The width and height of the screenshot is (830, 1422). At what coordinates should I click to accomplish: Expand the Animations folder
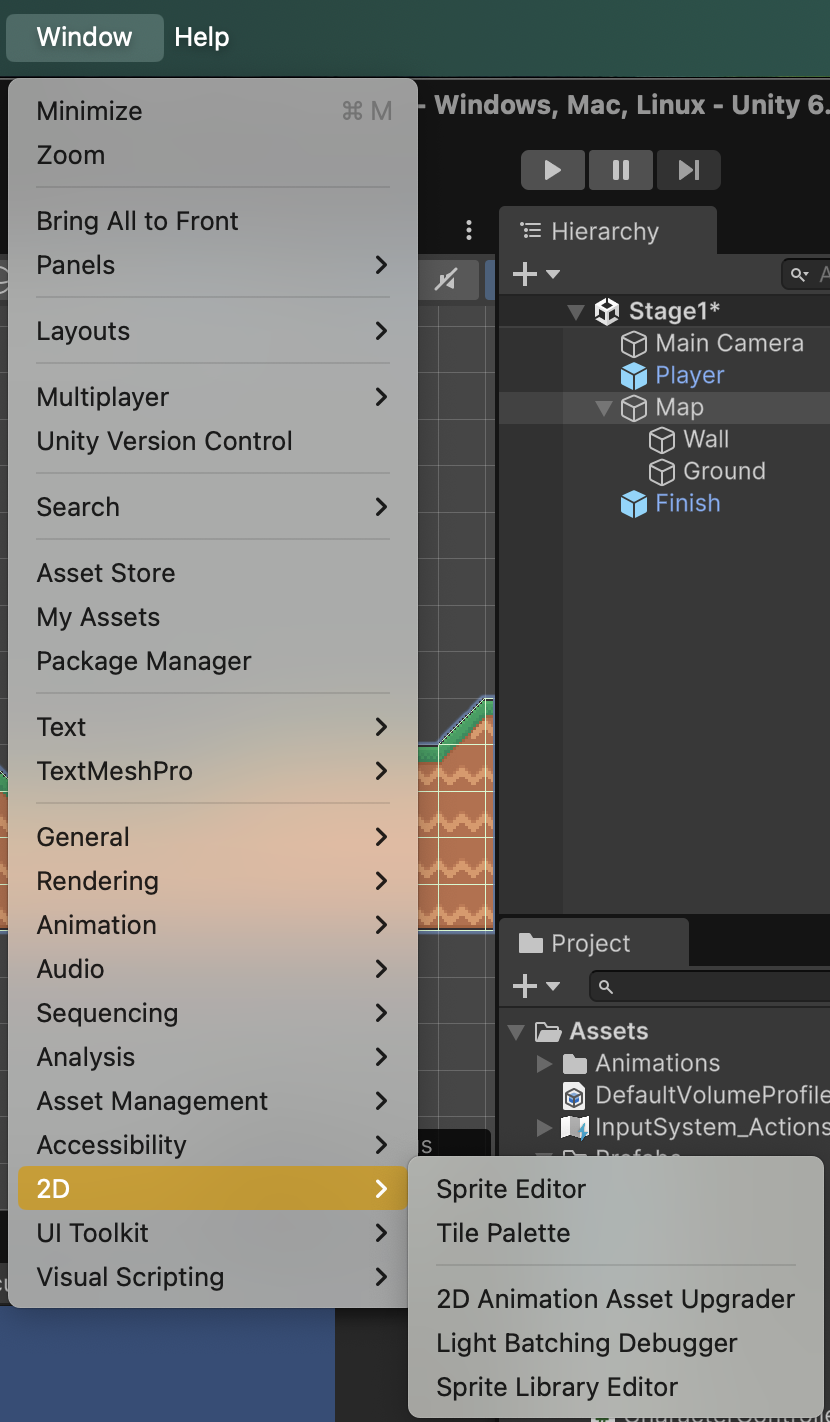(544, 1063)
